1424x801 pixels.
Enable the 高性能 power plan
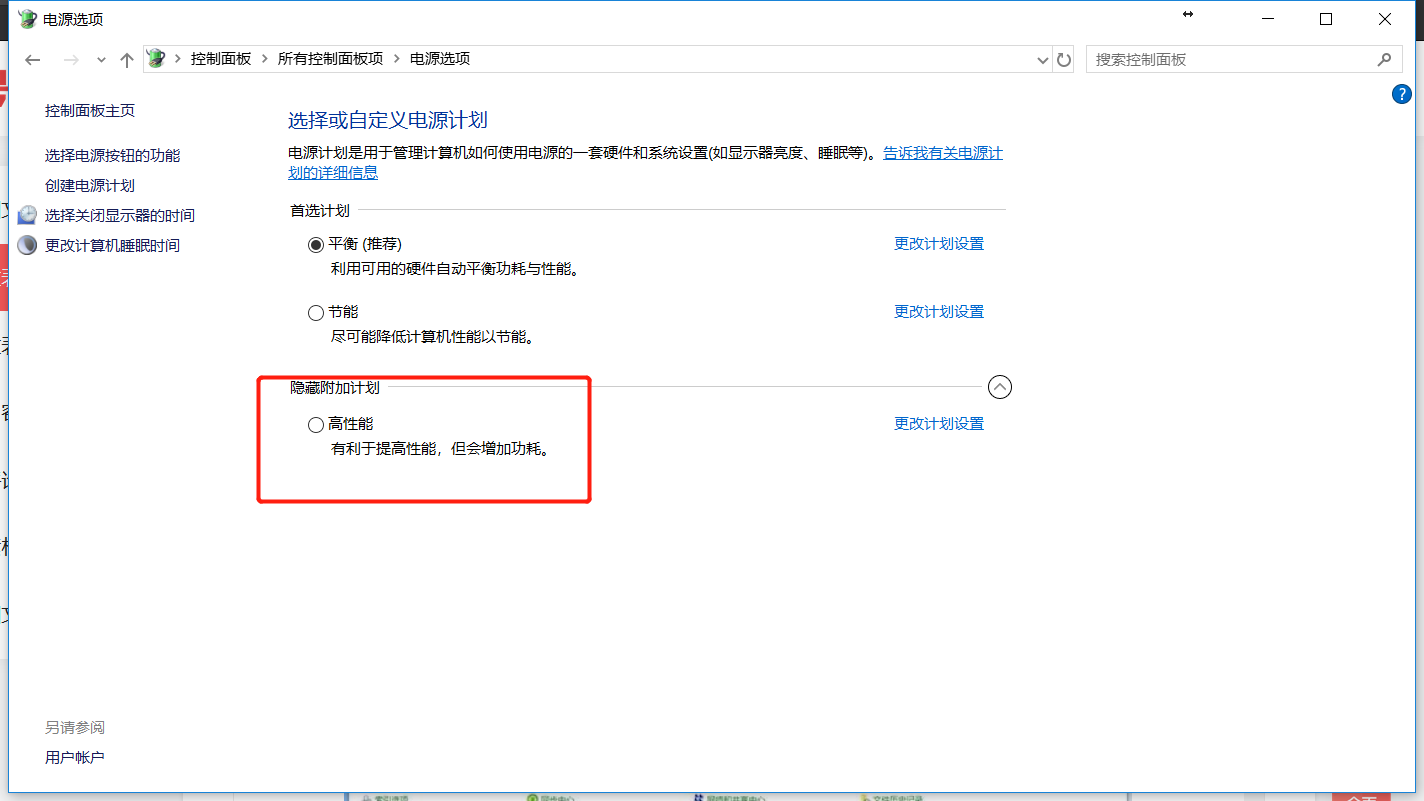tap(315, 424)
